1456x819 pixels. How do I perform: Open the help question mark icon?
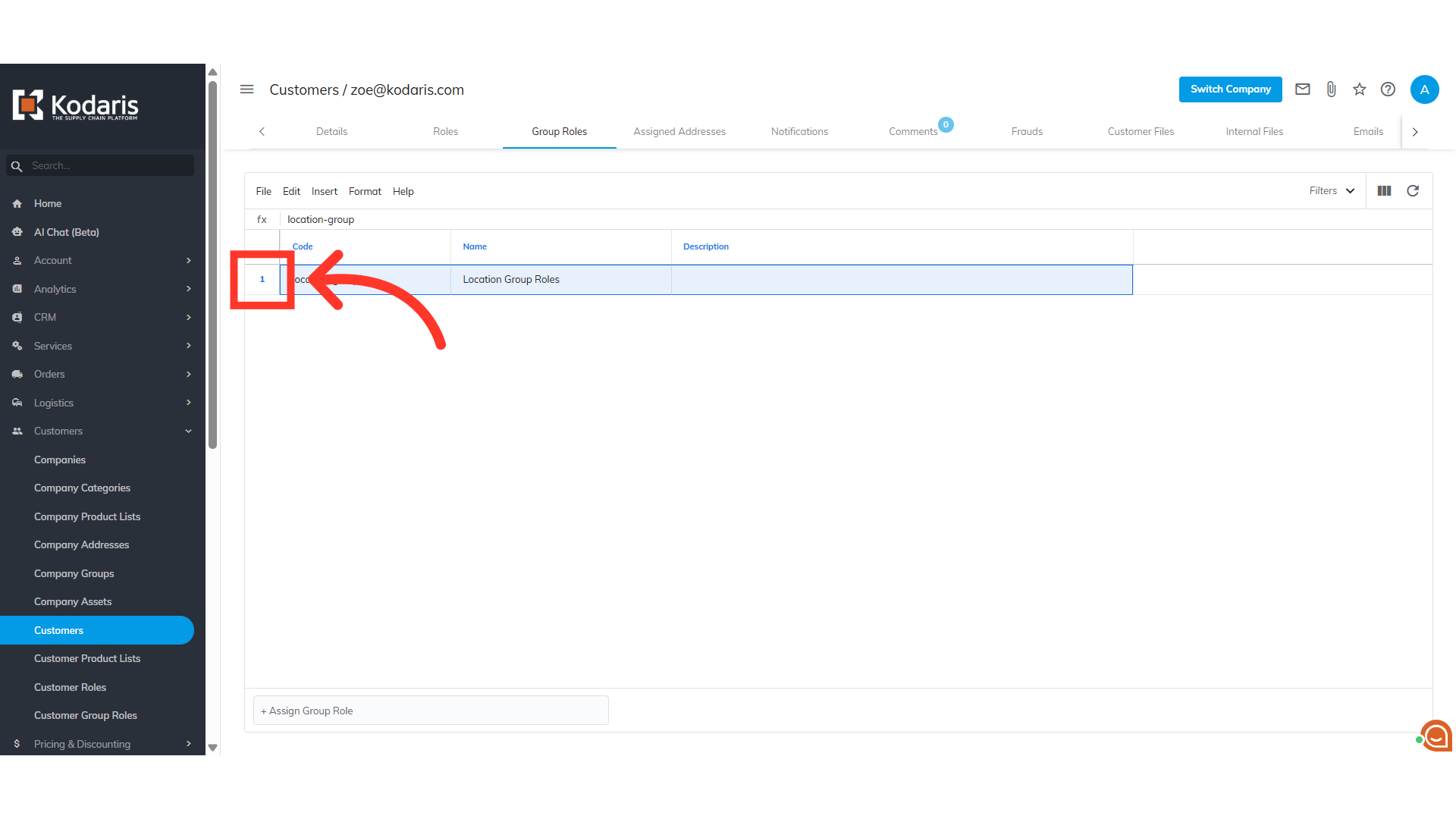coord(1388,89)
